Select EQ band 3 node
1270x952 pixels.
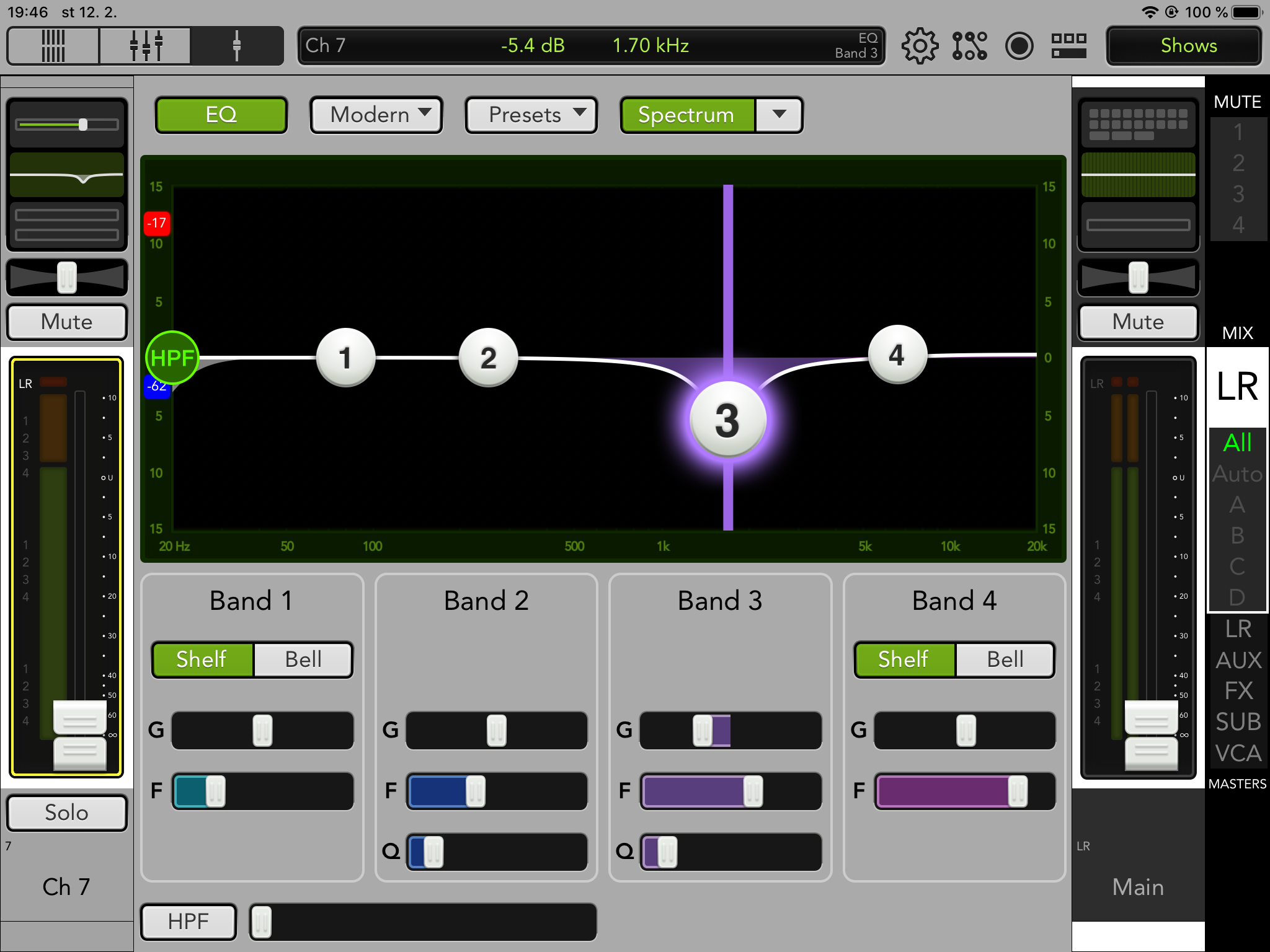727,420
